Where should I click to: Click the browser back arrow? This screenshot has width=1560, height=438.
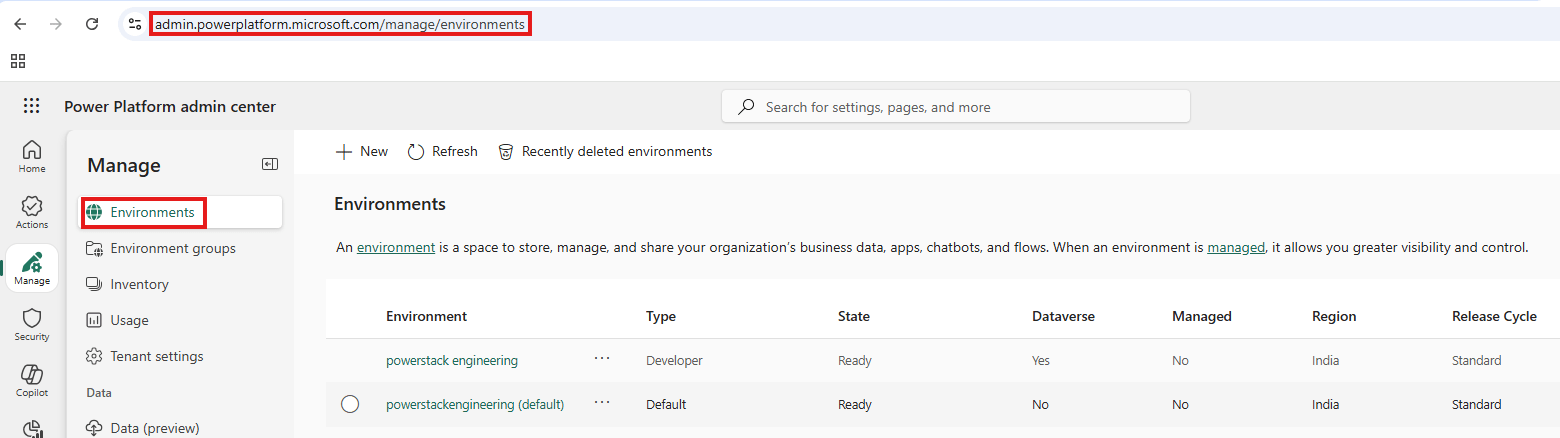[20, 24]
